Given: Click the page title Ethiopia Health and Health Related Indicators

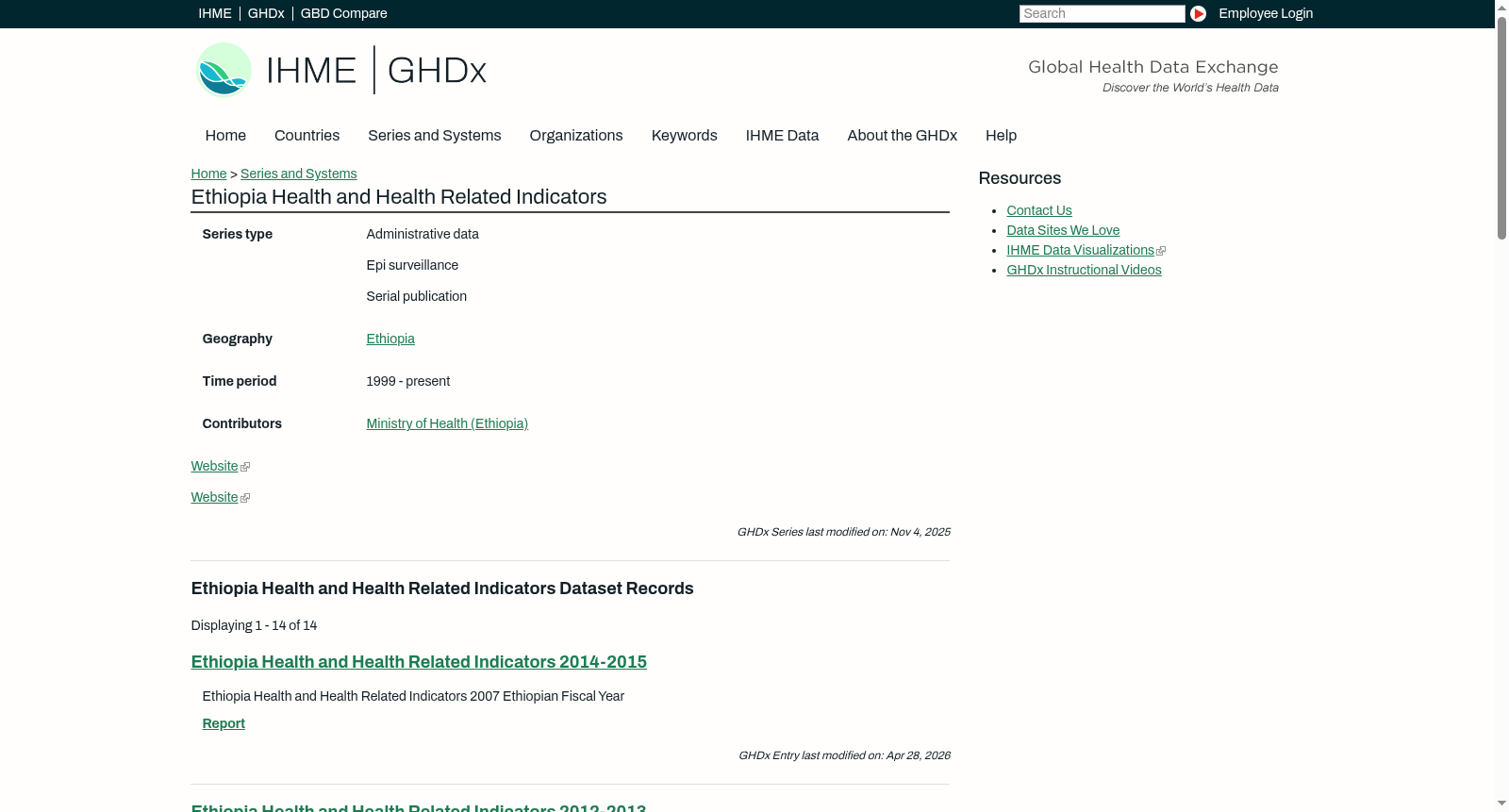Looking at the screenshot, I should click(399, 197).
